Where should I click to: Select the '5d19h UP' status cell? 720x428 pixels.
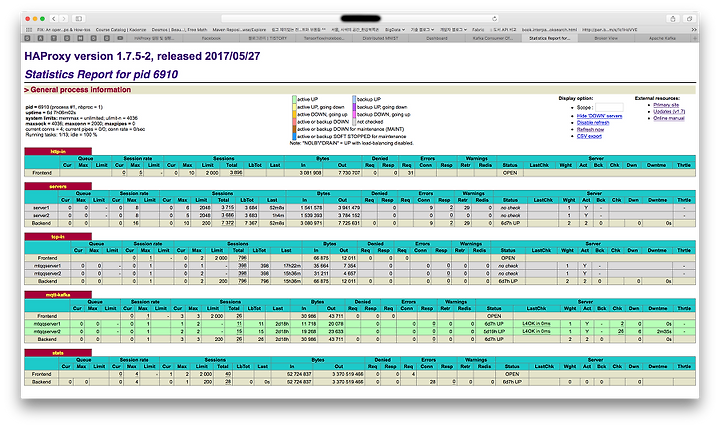pyautogui.click(x=494, y=331)
